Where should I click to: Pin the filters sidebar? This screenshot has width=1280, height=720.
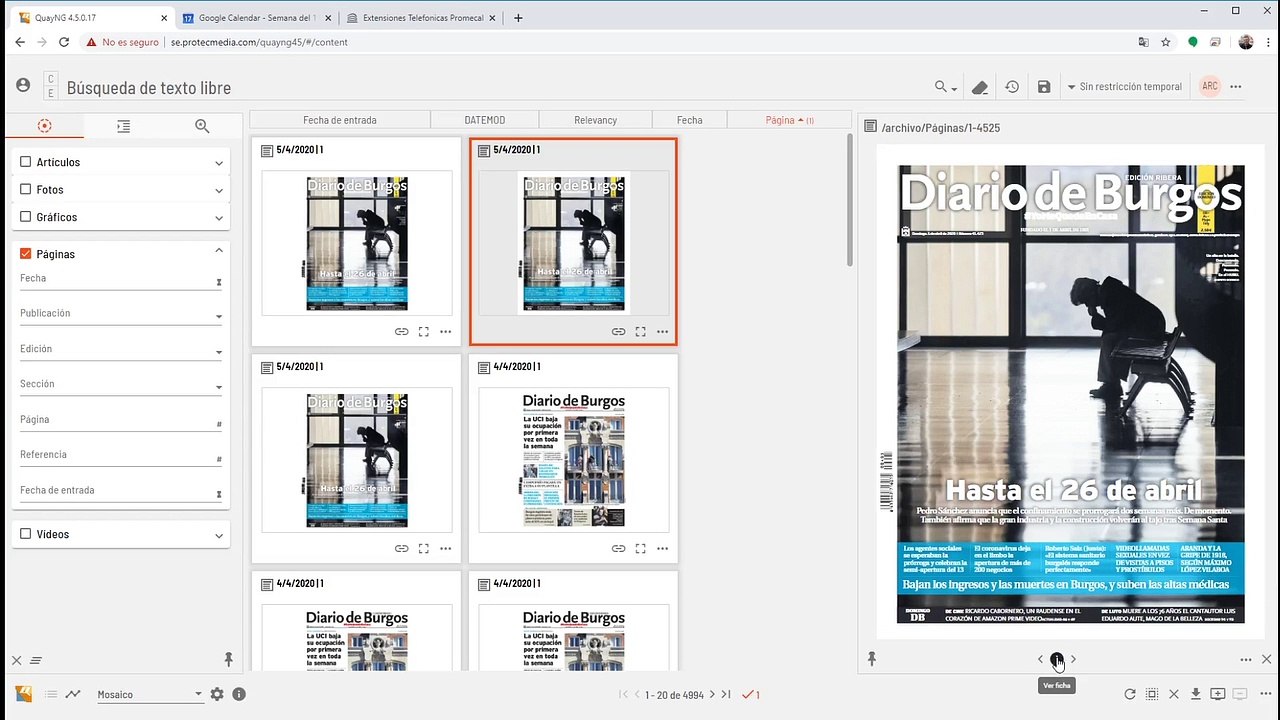coord(228,659)
